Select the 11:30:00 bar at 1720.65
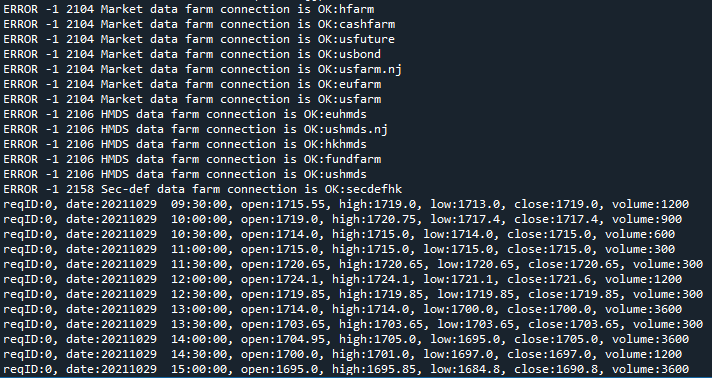Screen dimensions: 712x378 353,264
